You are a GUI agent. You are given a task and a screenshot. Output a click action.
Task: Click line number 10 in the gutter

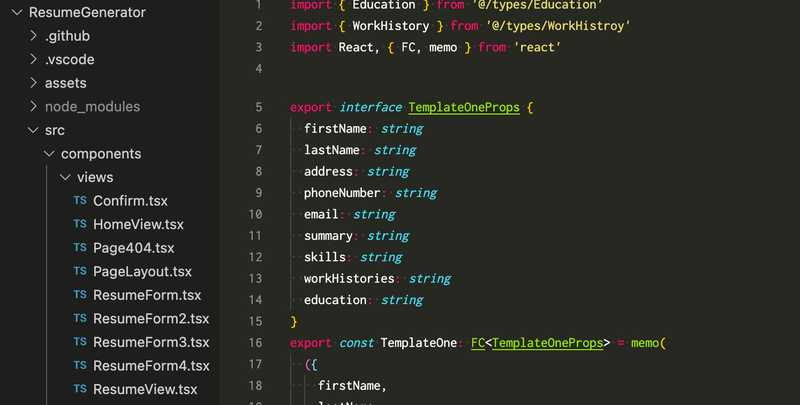[x=255, y=214]
